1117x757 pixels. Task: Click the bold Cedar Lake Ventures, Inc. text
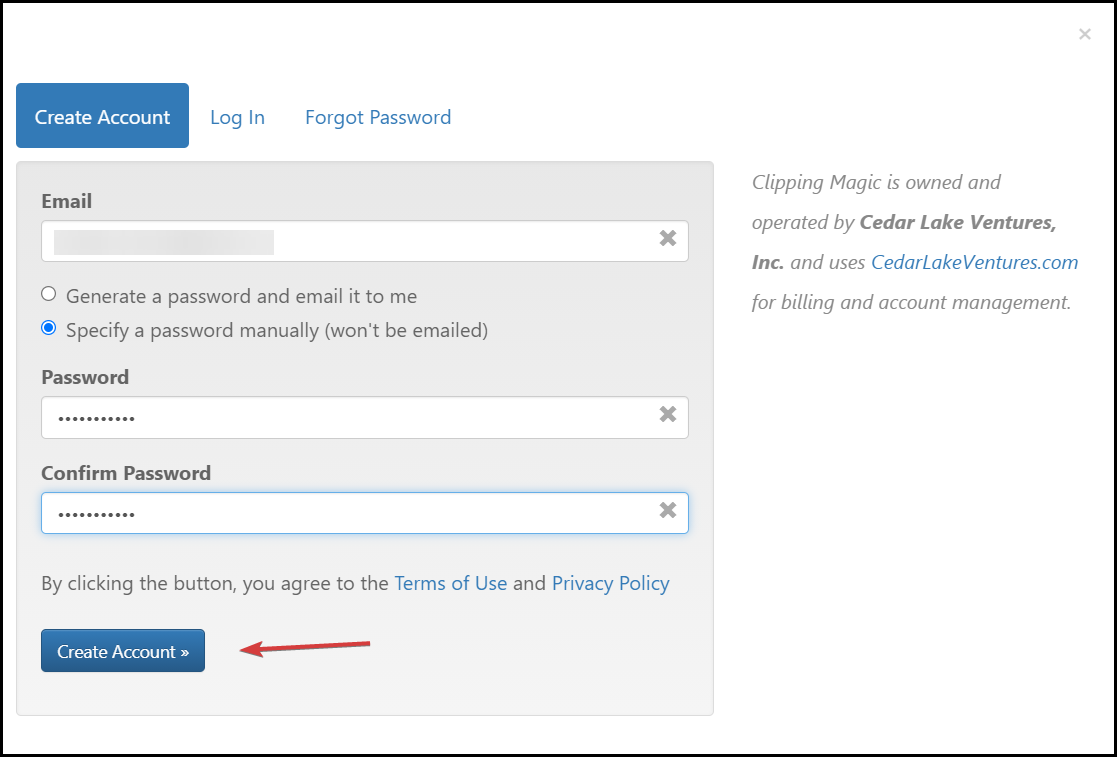coord(957,222)
